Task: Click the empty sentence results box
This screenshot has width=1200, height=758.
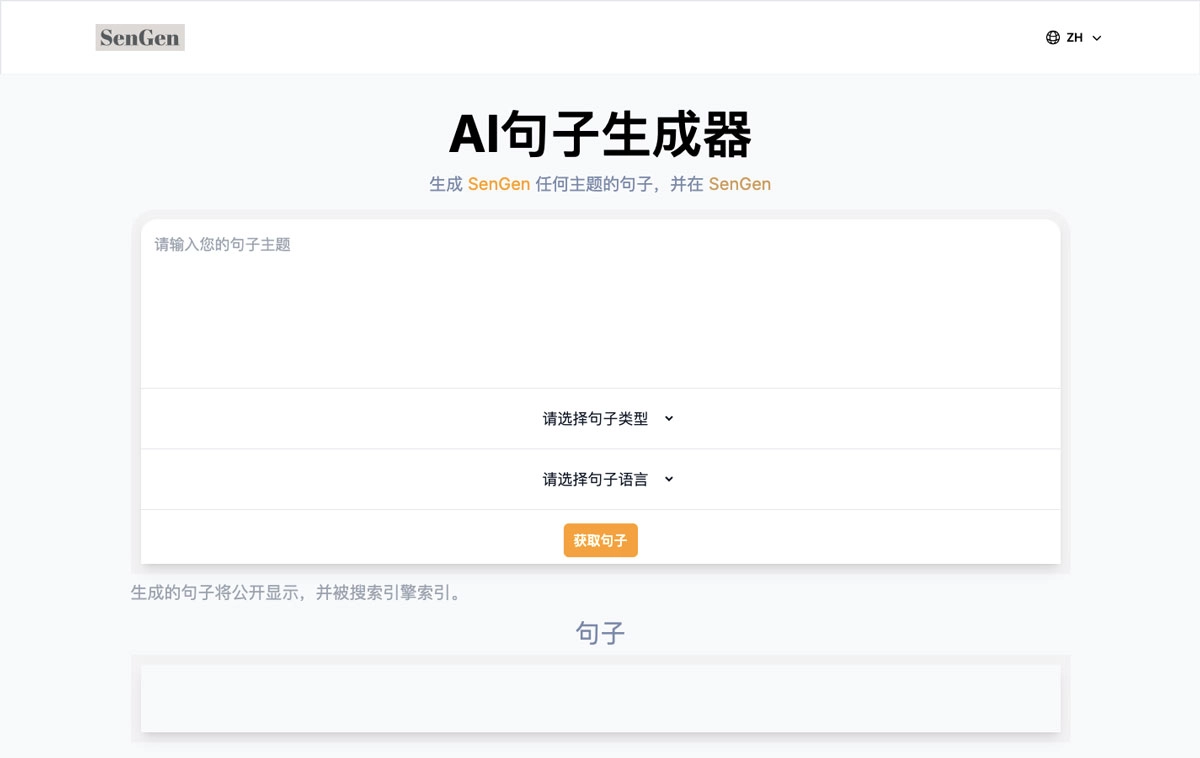Action: (x=600, y=698)
